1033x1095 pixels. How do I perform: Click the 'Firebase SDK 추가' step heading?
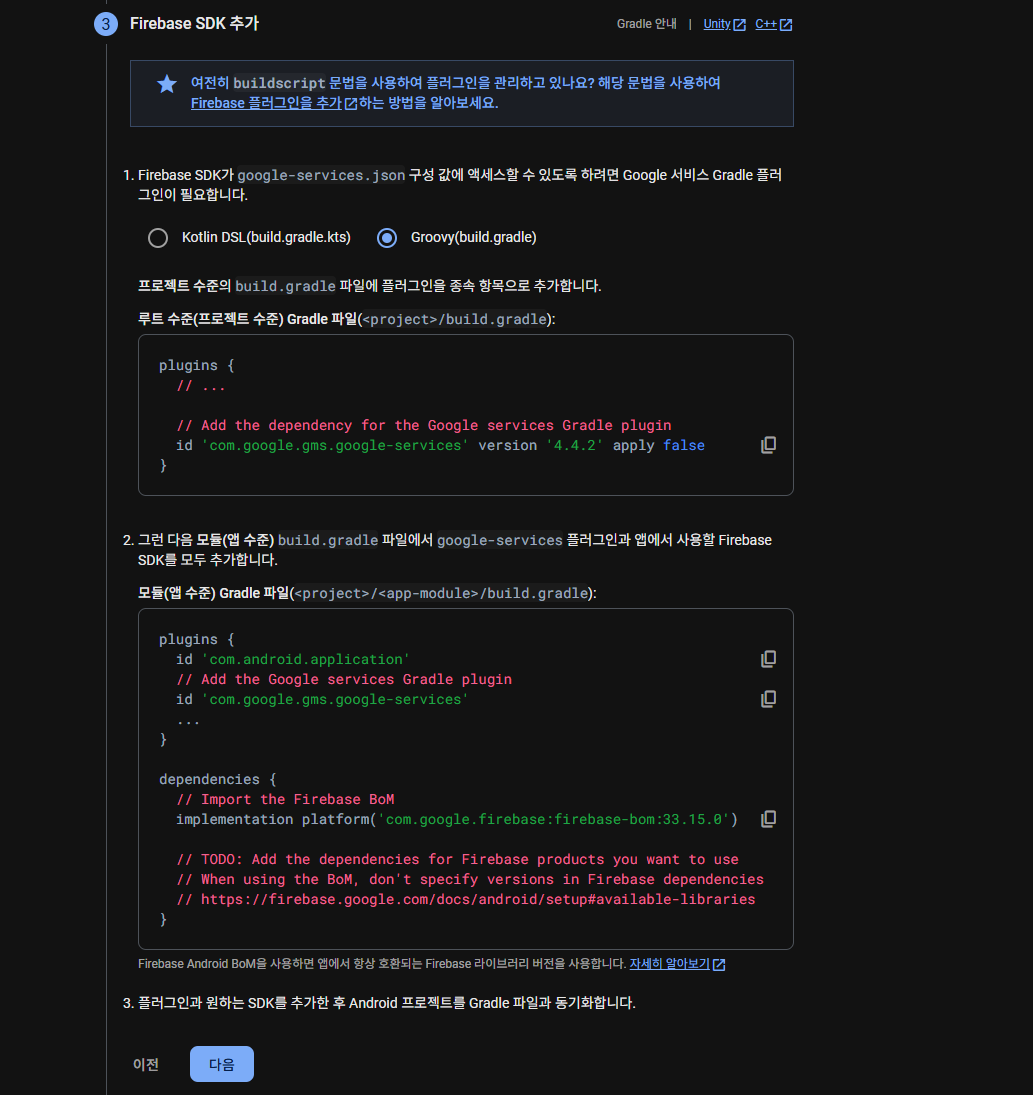pyautogui.click(x=194, y=24)
